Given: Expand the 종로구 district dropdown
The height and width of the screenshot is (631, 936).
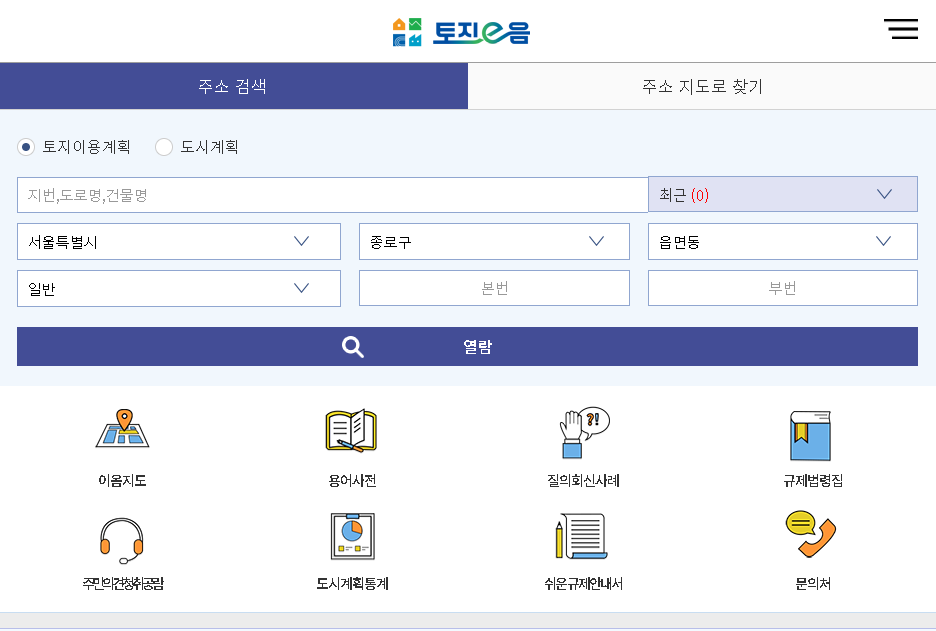Looking at the screenshot, I should tap(493, 241).
